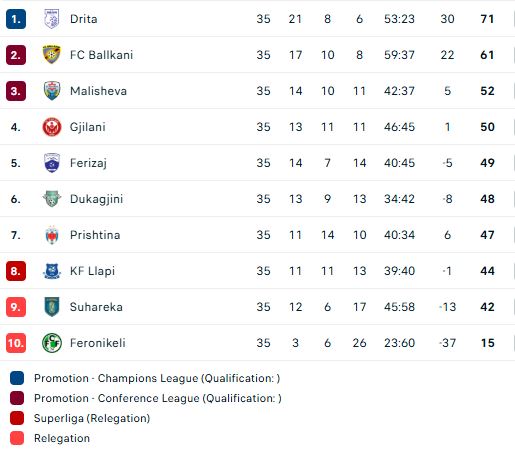The width and height of the screenshot is (515, 457).
Task: Open the FC Ballkani team page
Action: coord(101,55)
